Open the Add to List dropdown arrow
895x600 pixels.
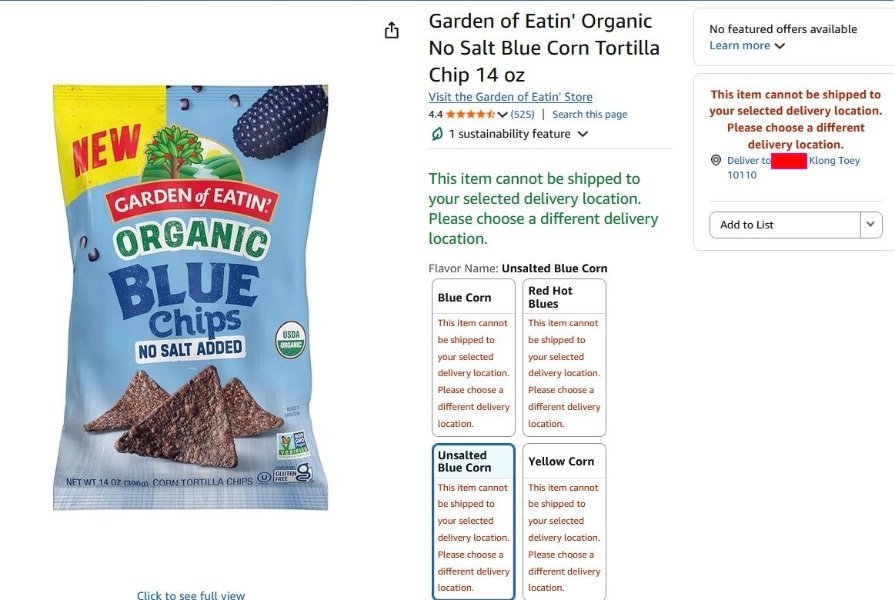[x=870, y=224]
